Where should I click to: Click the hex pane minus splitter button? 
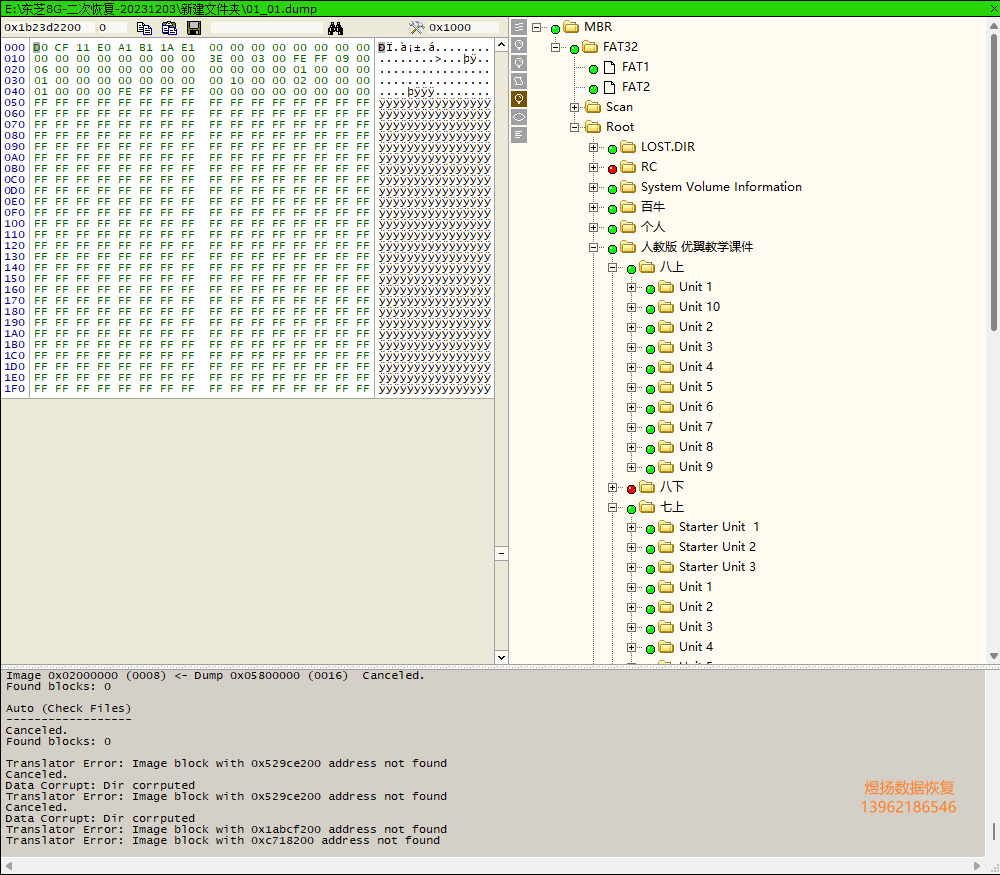pyautogui.click(x=501, y=553)
